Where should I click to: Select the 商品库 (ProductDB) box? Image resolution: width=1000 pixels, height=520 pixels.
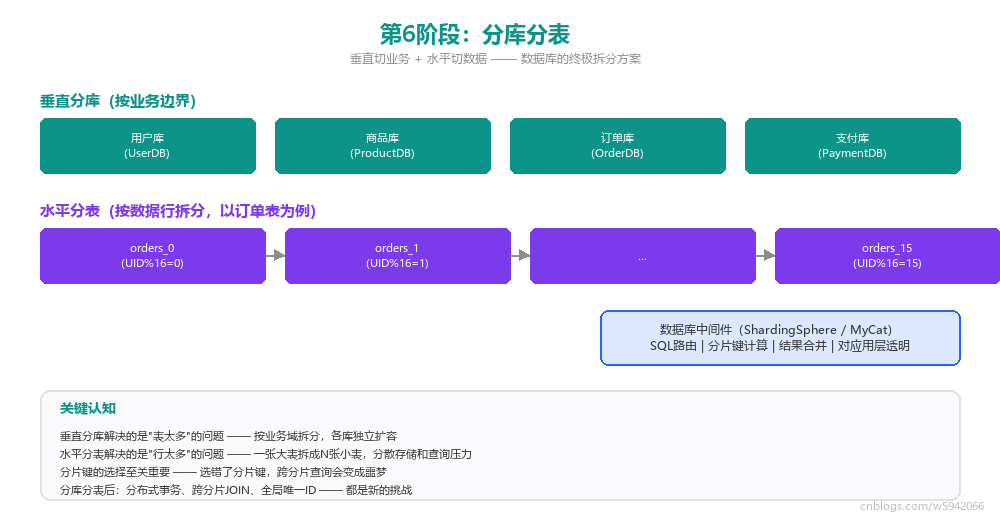tap(383, 145)
